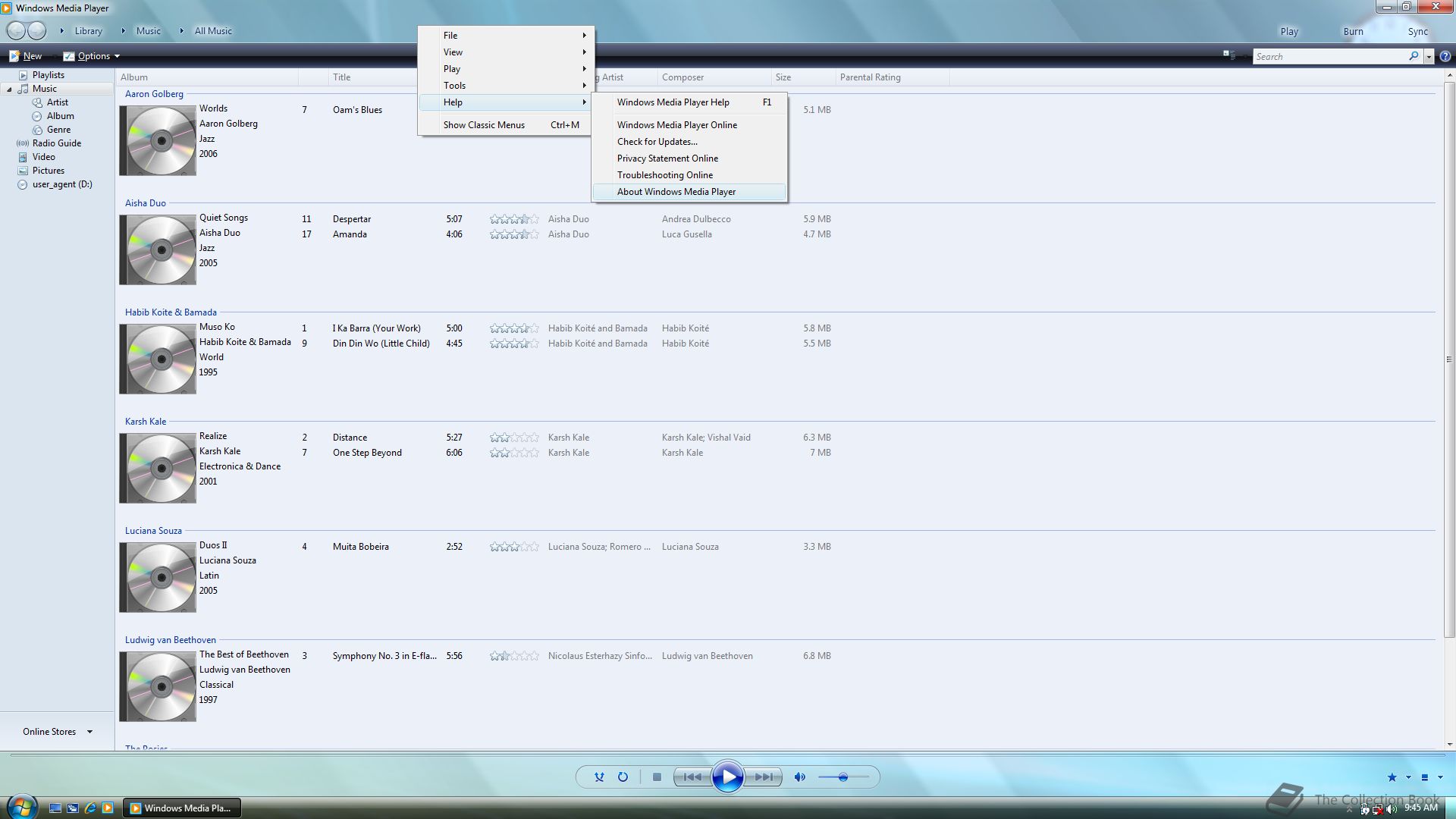Click the arrow after Music in breadcrumb
This screenshot has height=819, width=1456.
(x=181, y=31)
